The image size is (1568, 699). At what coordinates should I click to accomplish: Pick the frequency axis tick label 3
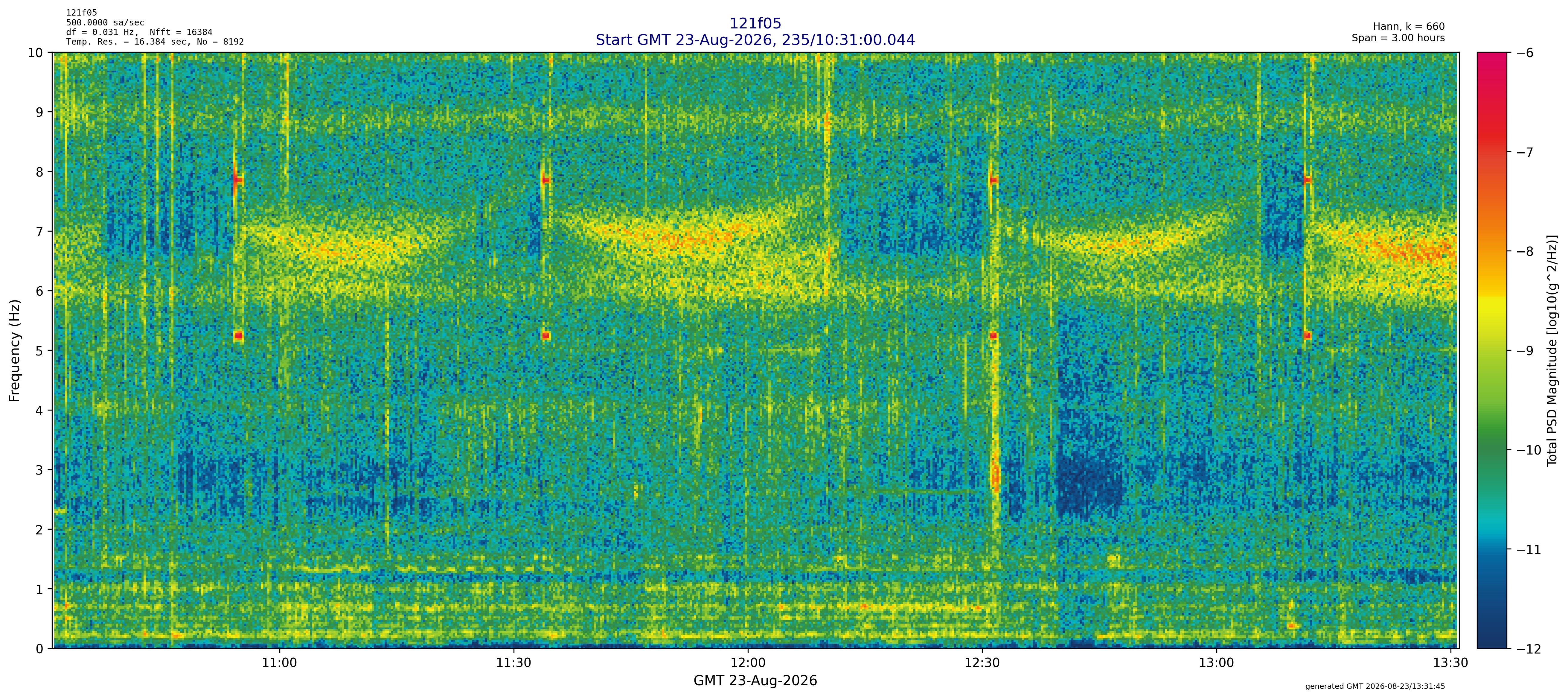pyautogui.click(x=39, y=470)
